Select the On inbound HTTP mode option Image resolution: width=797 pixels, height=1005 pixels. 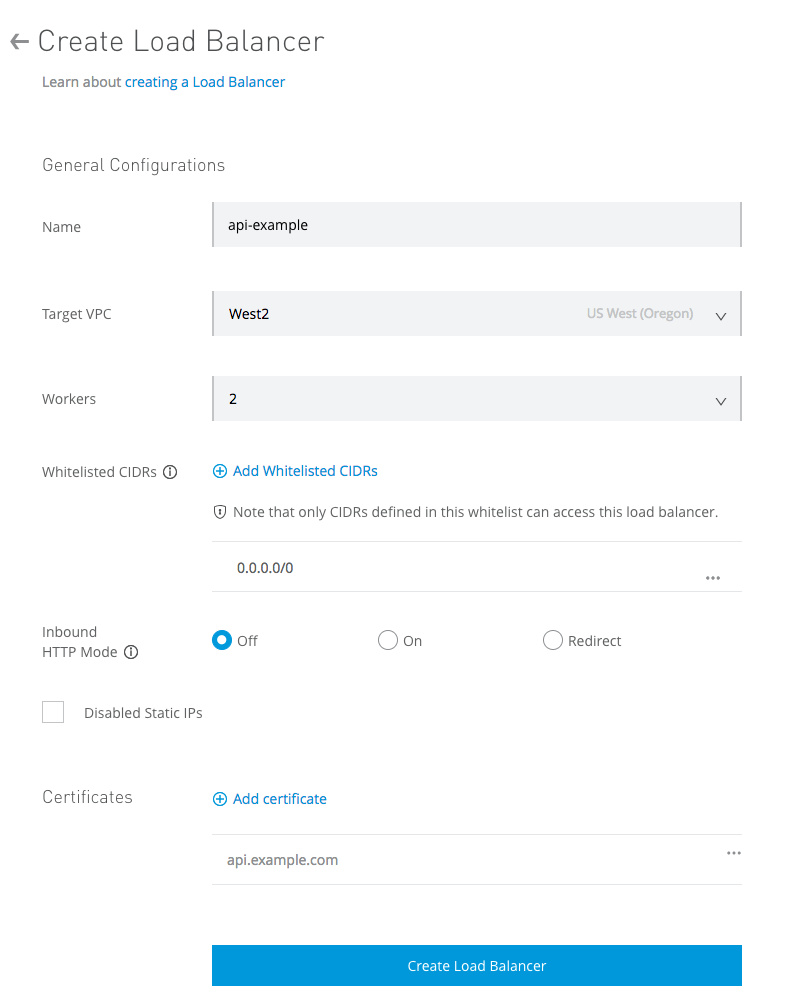tap(387, 640)
